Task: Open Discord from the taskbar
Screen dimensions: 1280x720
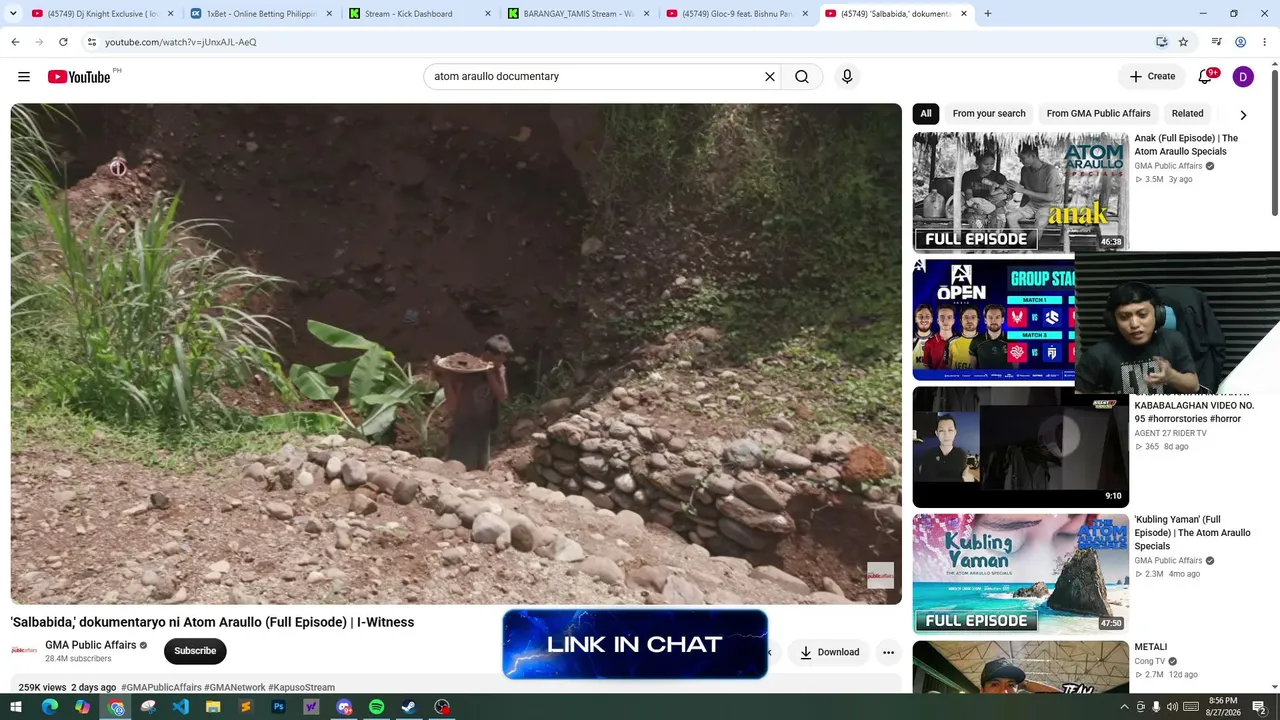Action: pyautogui.click(x=344, y=707)
